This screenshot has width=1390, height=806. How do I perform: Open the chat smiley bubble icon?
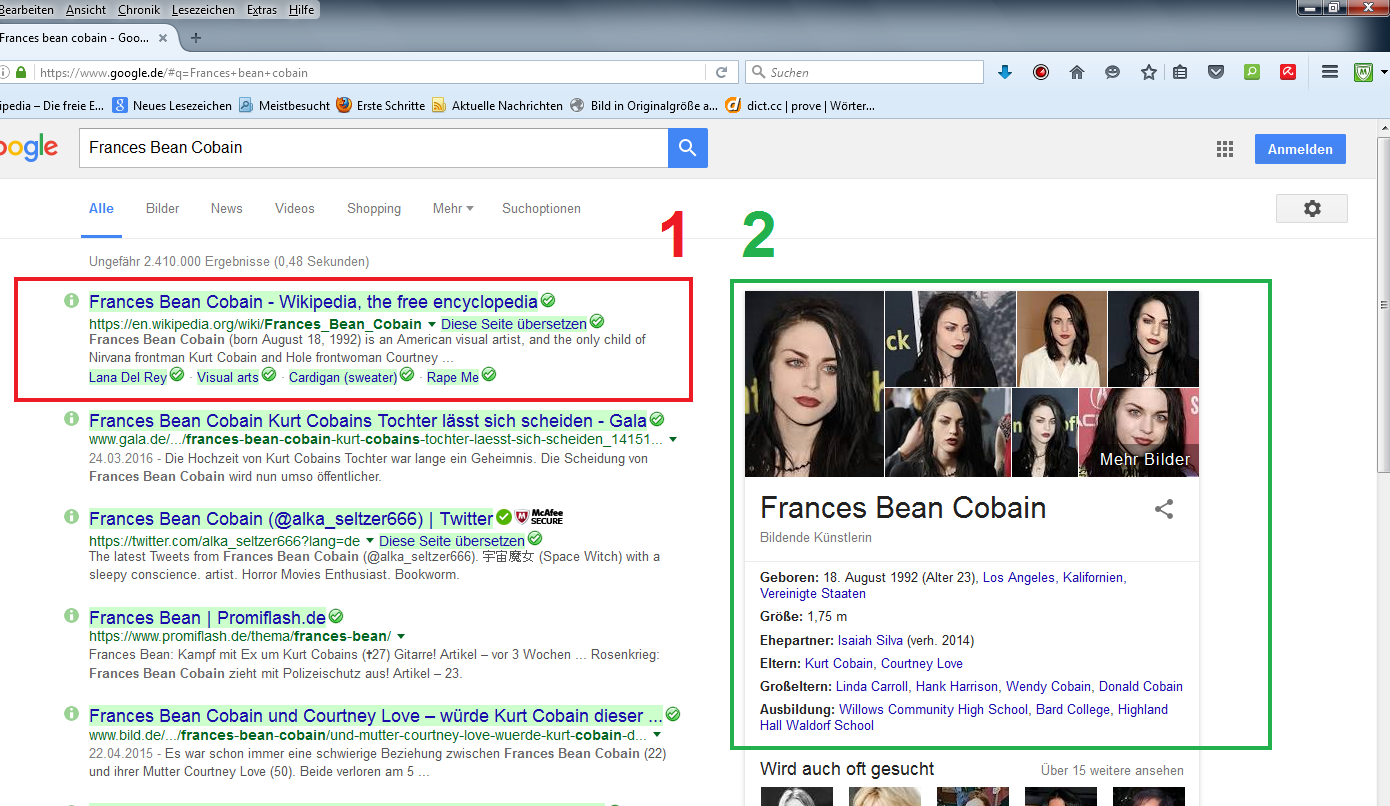coord(1113,72)
